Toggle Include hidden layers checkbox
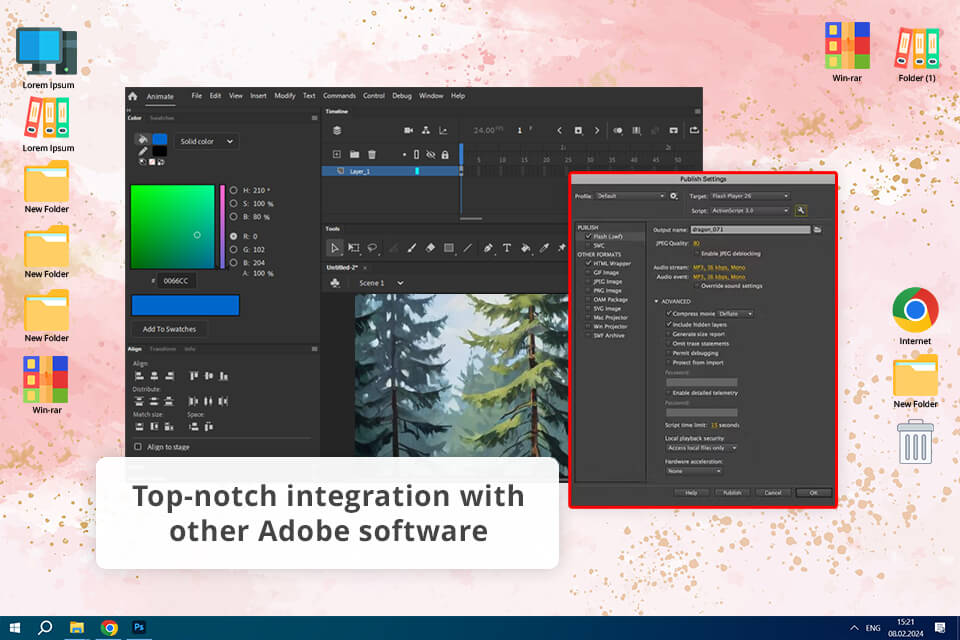 pos(669,324)
